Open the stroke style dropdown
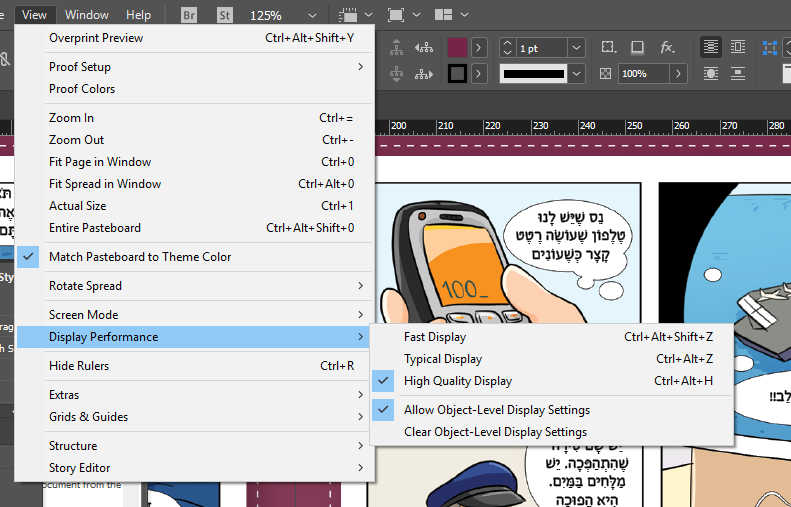791x507 pixels. coord(576,74)
